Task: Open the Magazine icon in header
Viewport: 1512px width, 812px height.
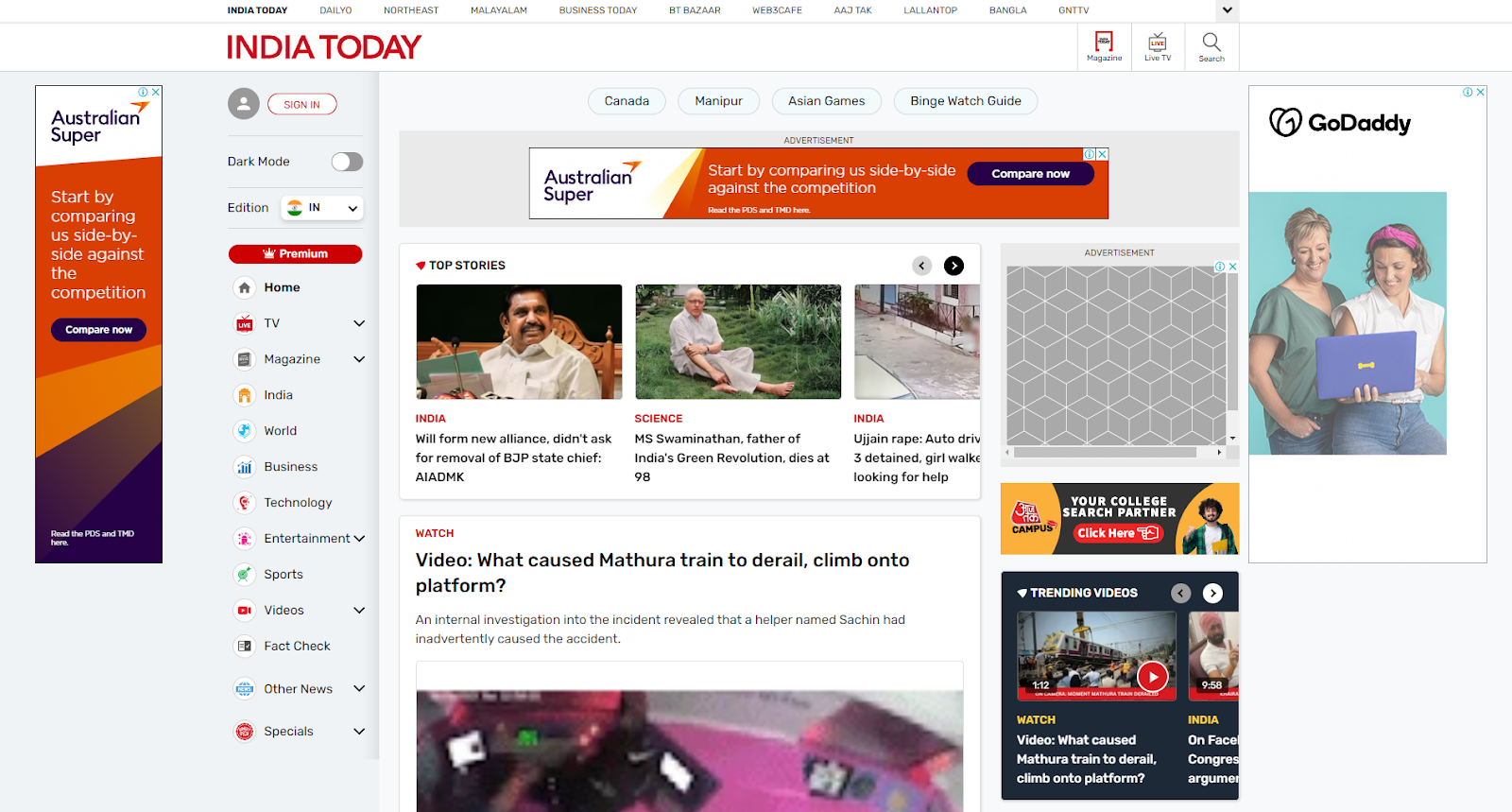Action: pyautogui.click(x=1104, y=46)
